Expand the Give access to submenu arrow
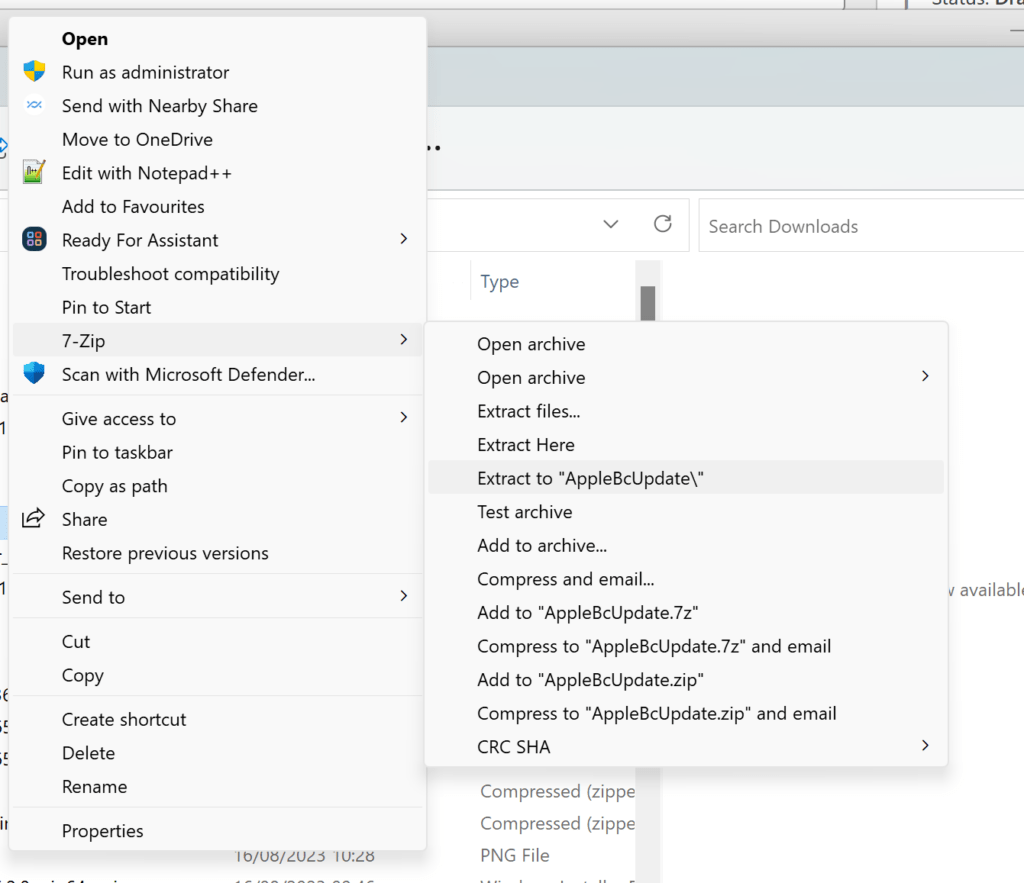The width and height of the screenshot is (1024, 883). pyautogui.click(x=404, y=417)
